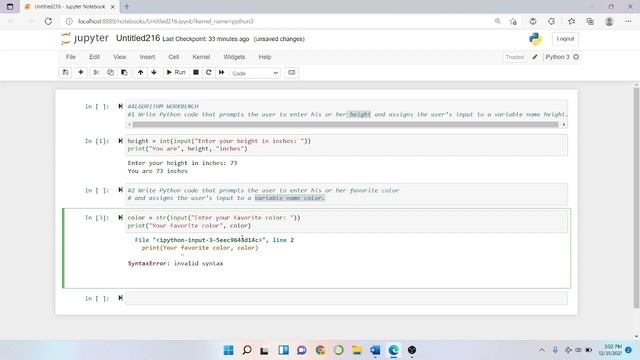The image size is (640, 360).
Task: Open the cell type Code dropdown
Action: 255,73
